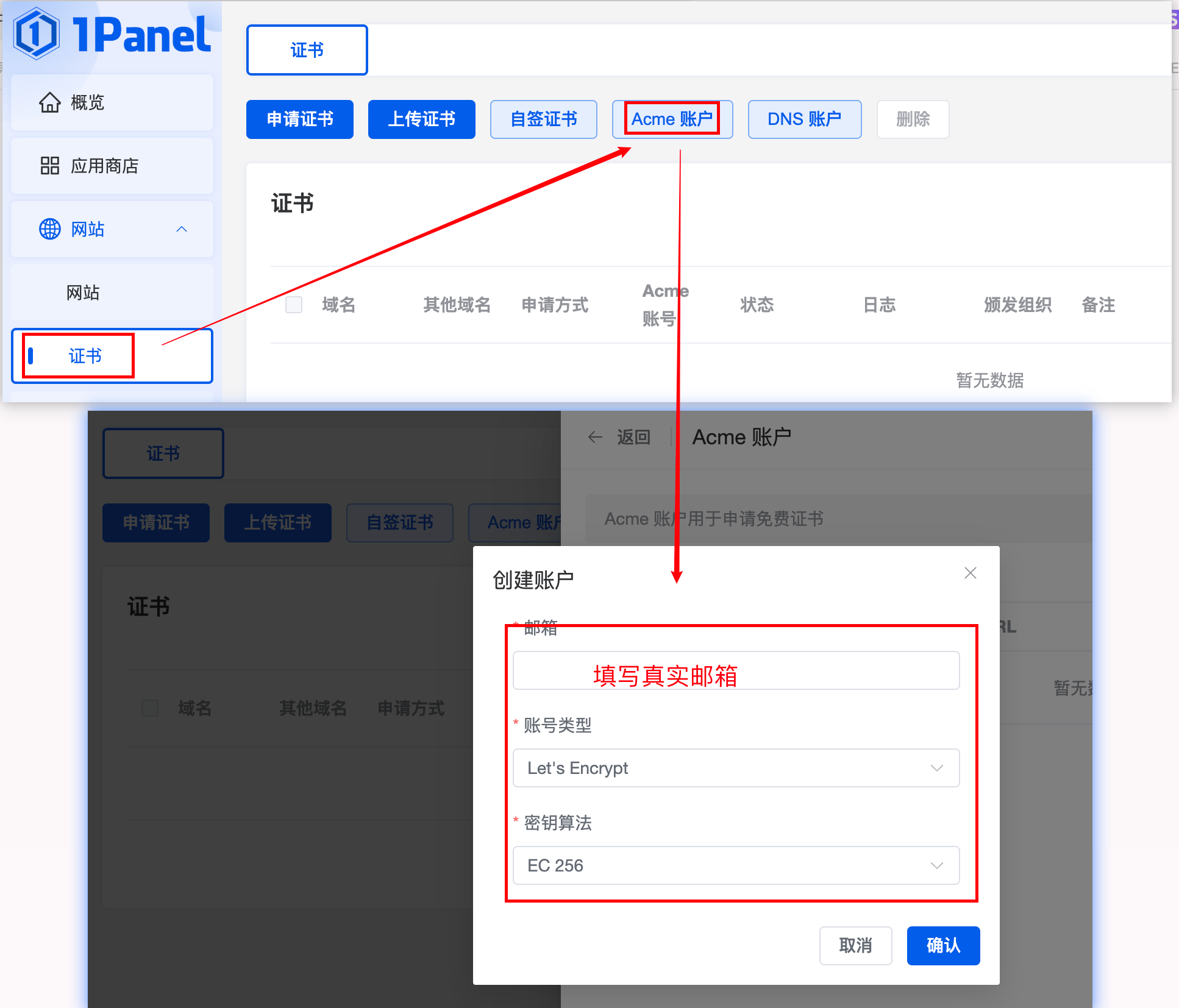This screenshot has height=1008, width=1179.
Task: Click the 确认 button in dialog
Action: pos(944,946)
